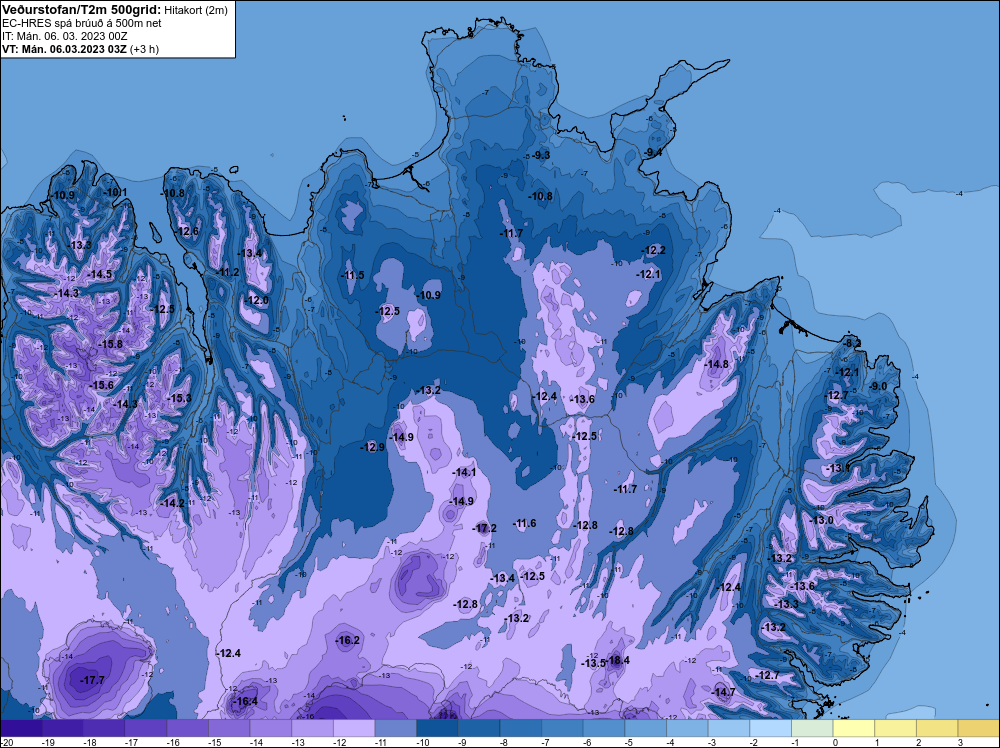Click the -16.2 temperature label

click(348, 640)
